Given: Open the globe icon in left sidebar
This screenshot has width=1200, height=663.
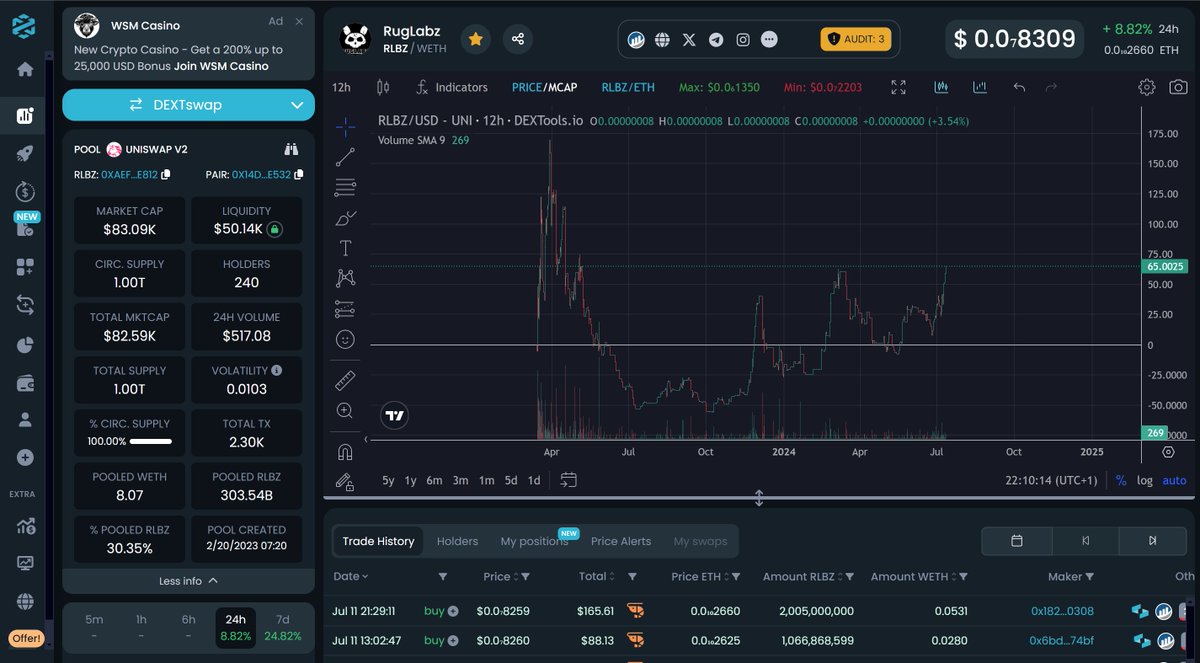Looking at the screenshot, I should pyautogui.click(x=25, y=601).
